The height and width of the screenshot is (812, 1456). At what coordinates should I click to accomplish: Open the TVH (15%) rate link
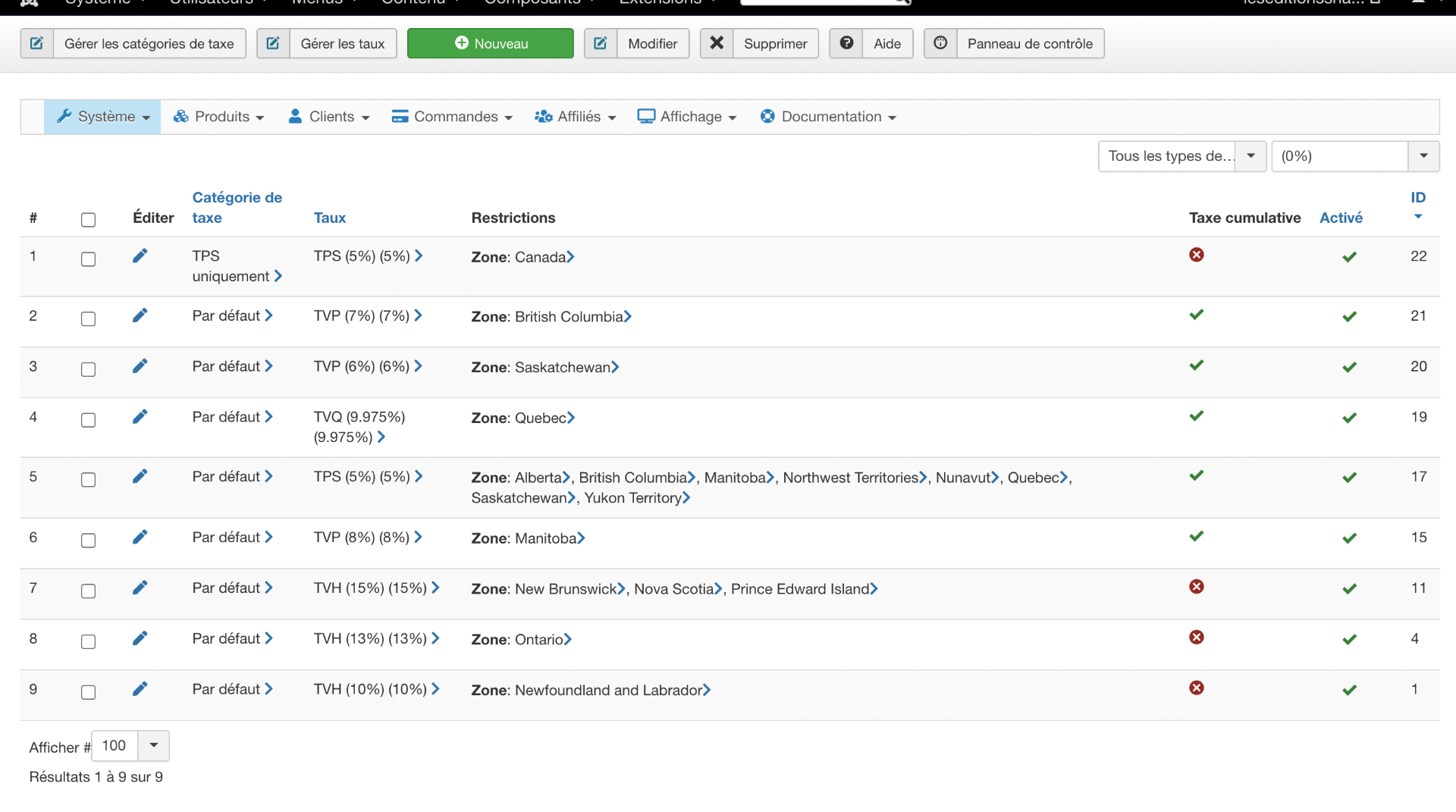click(370, 588)
